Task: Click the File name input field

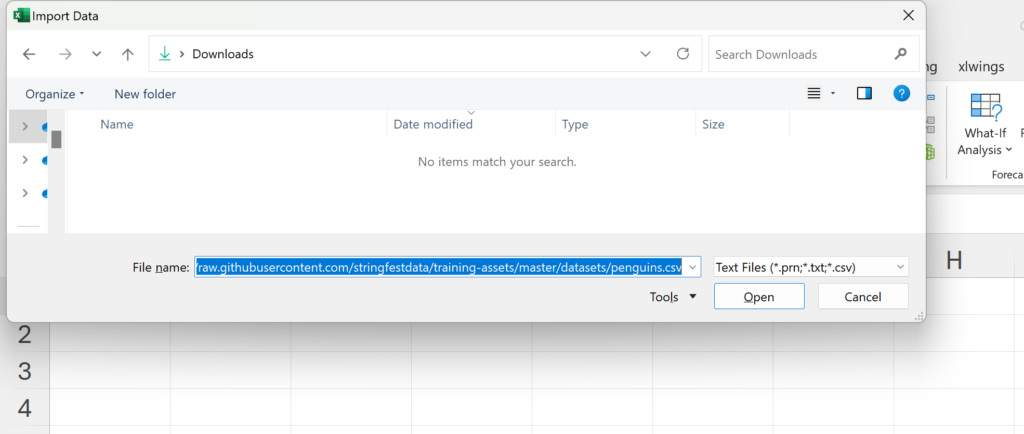Action: (x=440, y=267)
